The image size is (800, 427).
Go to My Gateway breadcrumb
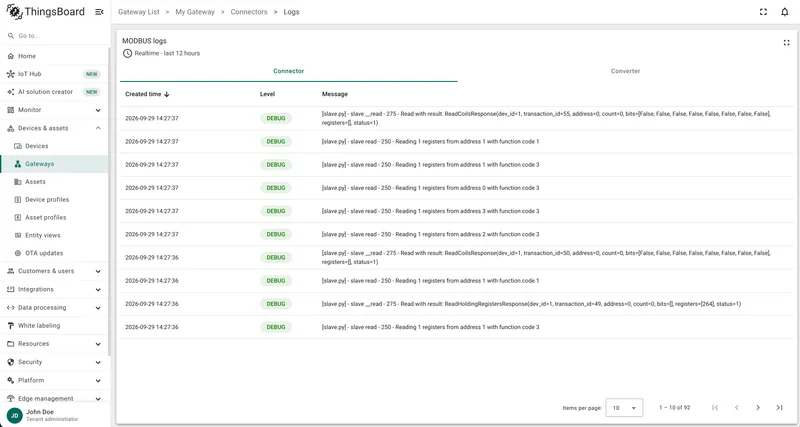pyautogui.click(x=195, y=12)
